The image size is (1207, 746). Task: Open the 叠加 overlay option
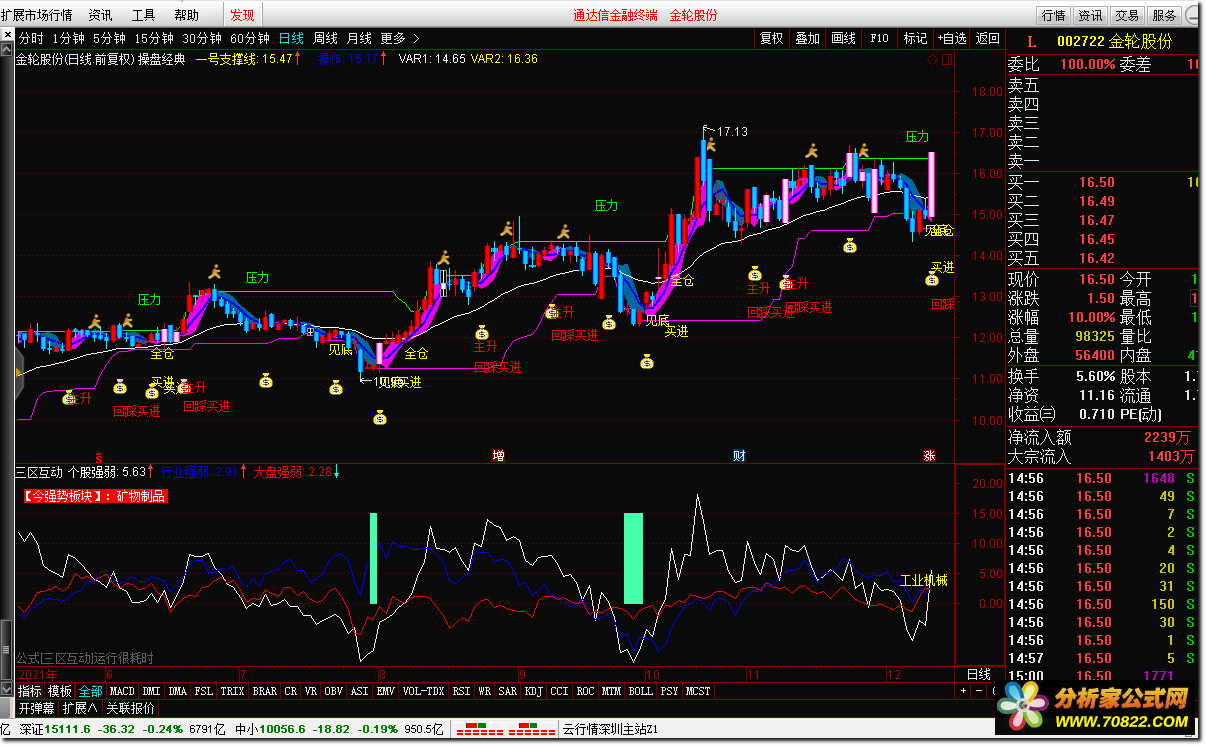[808, 38]
